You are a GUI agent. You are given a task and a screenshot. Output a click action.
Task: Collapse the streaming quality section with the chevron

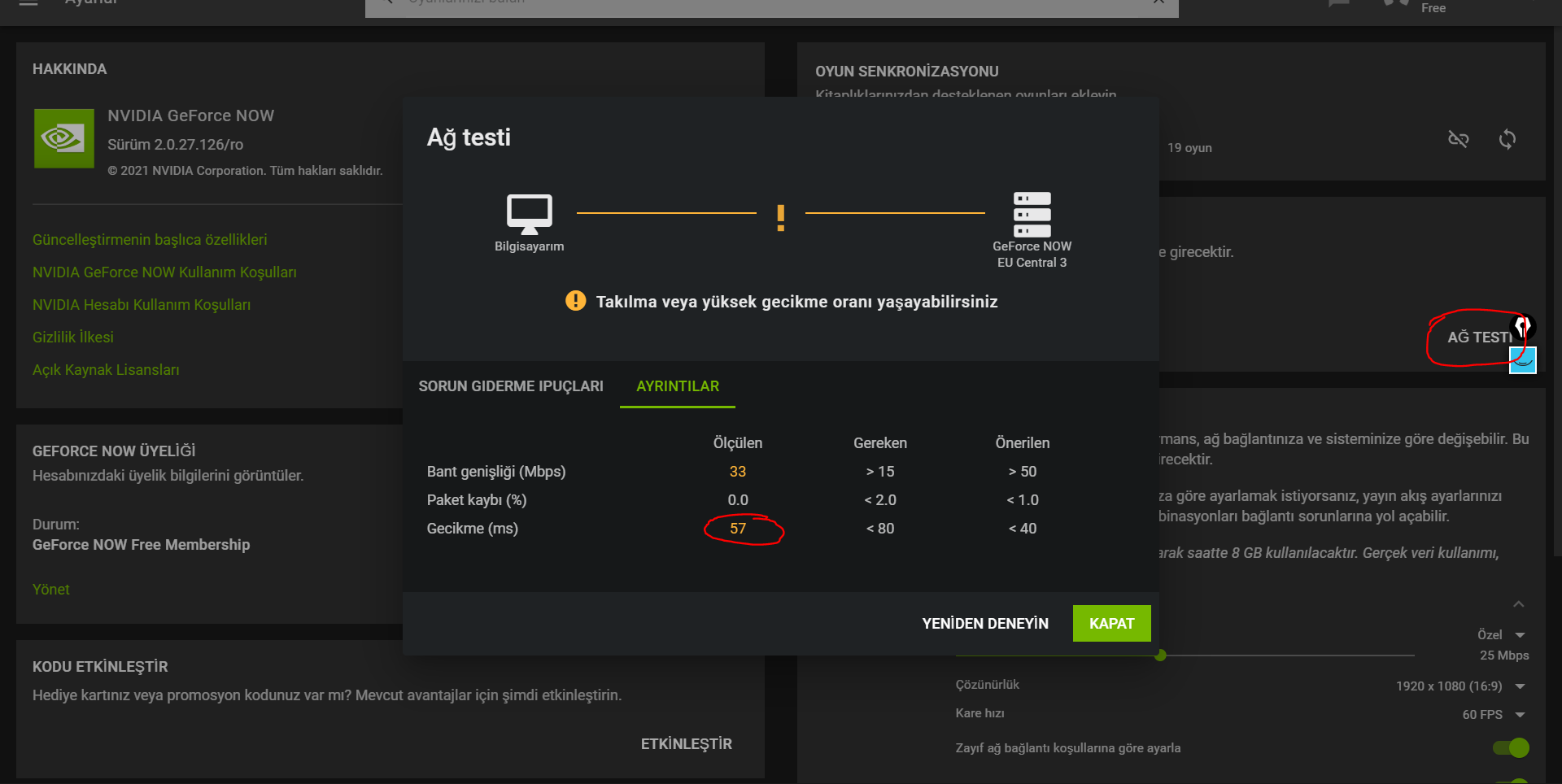1518,603
